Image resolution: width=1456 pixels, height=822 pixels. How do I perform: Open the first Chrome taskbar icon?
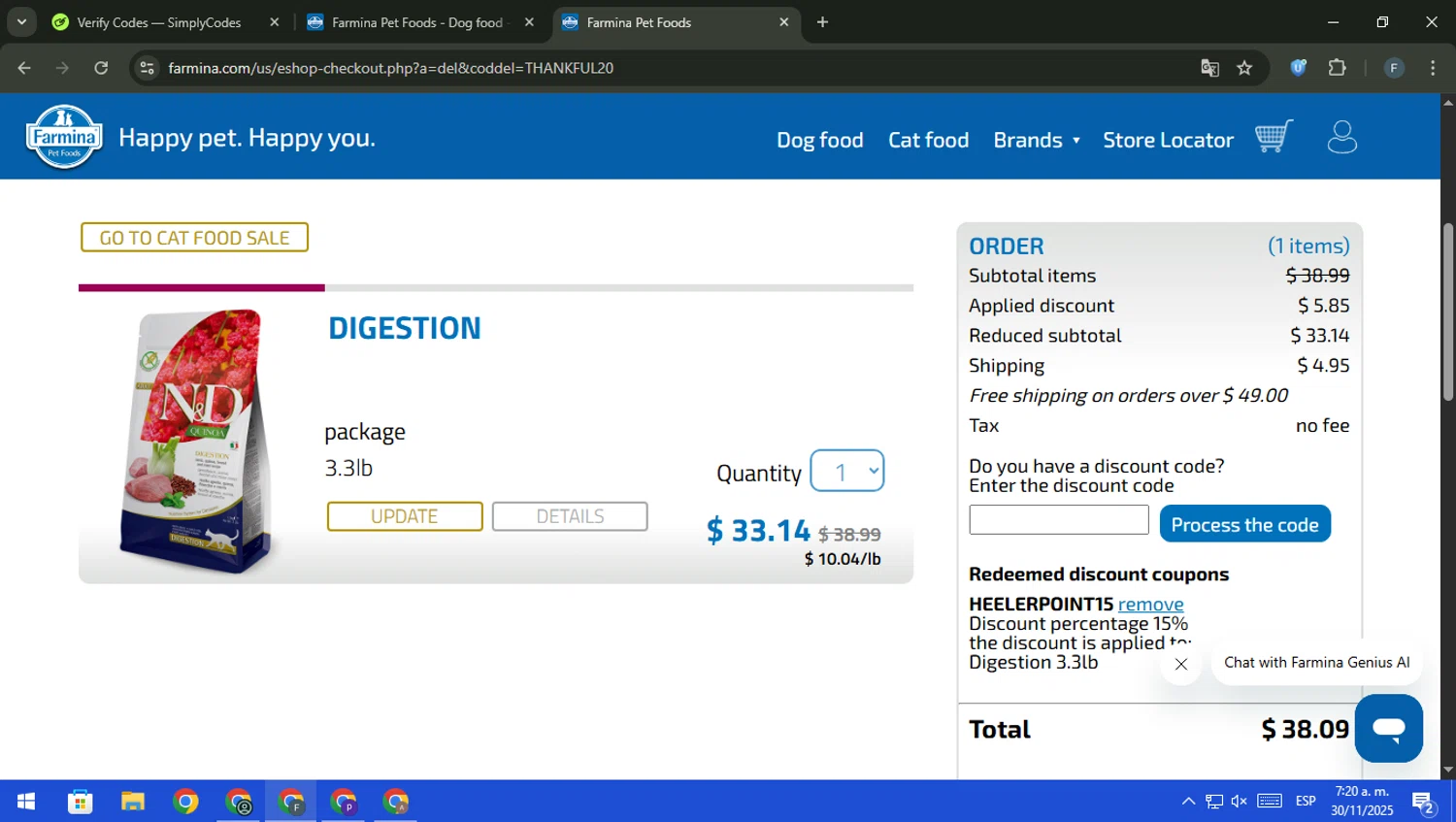click(x=185, y=802)
